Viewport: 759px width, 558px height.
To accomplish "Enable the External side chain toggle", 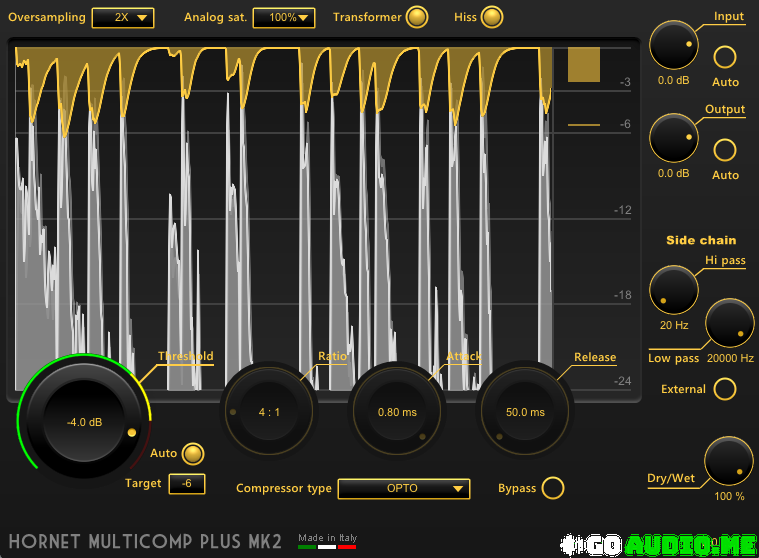I will pos(725,389).
